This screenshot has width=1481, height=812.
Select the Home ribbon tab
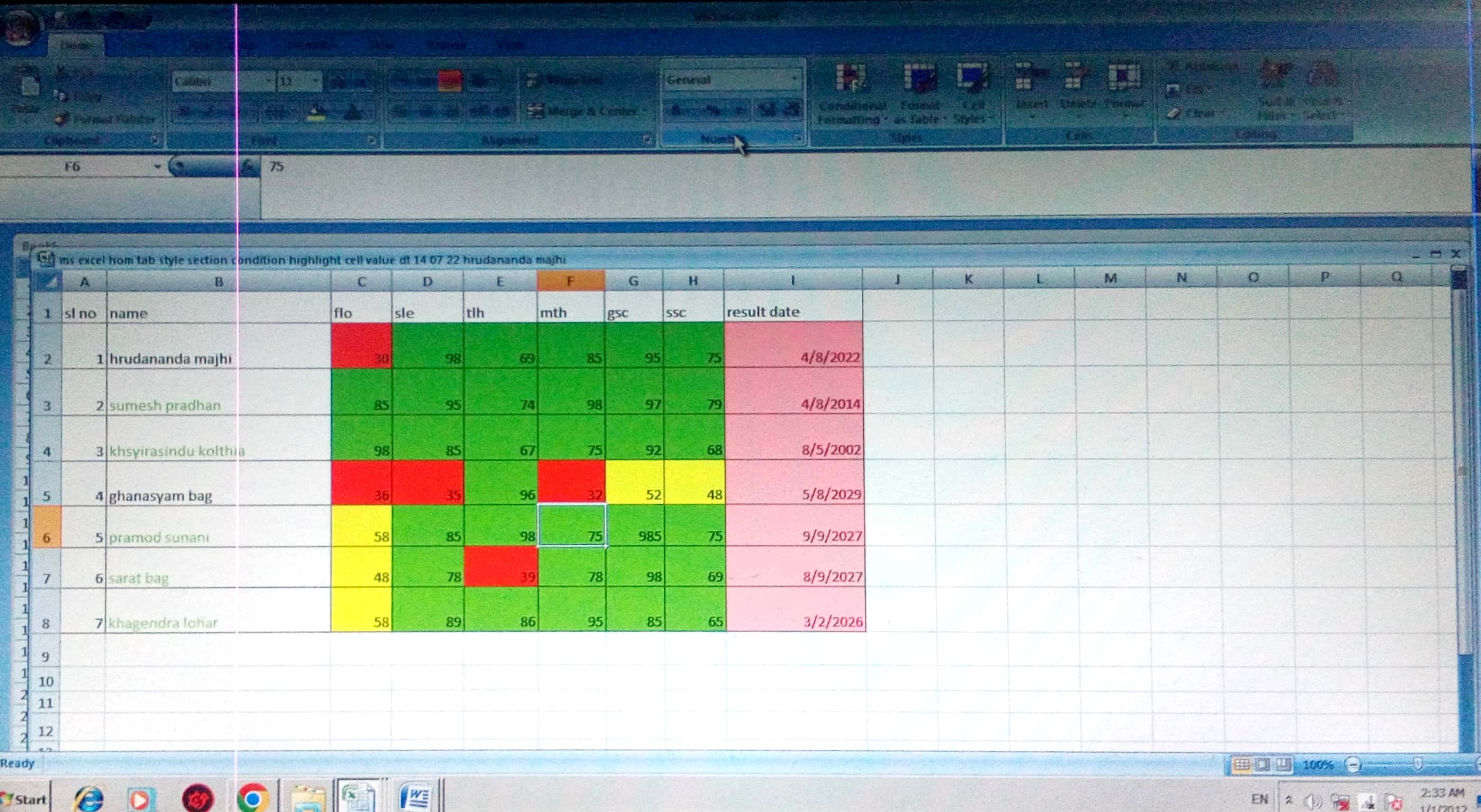point(75,45)
